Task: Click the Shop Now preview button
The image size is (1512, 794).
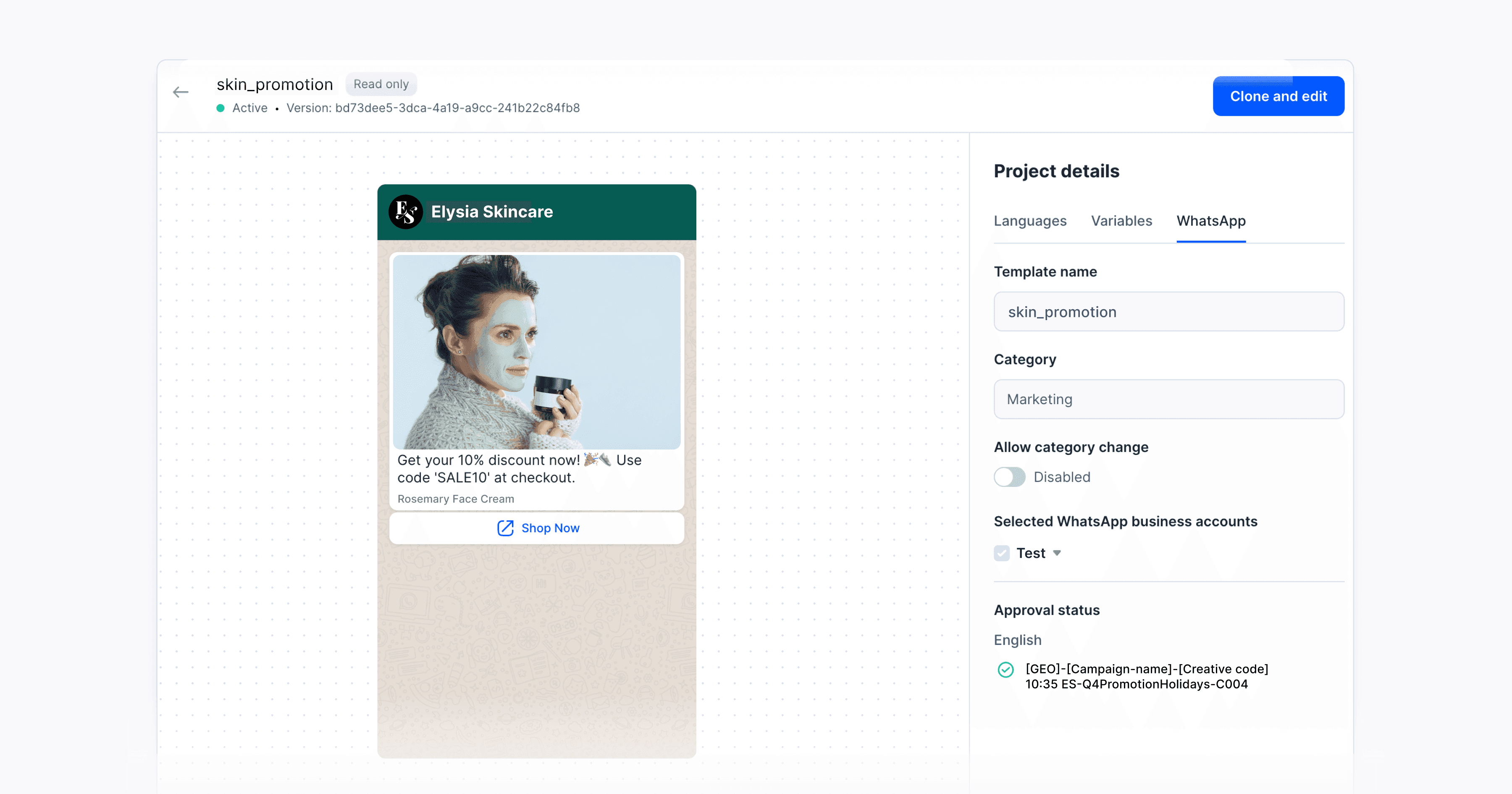Action: [x=536, y=528]
